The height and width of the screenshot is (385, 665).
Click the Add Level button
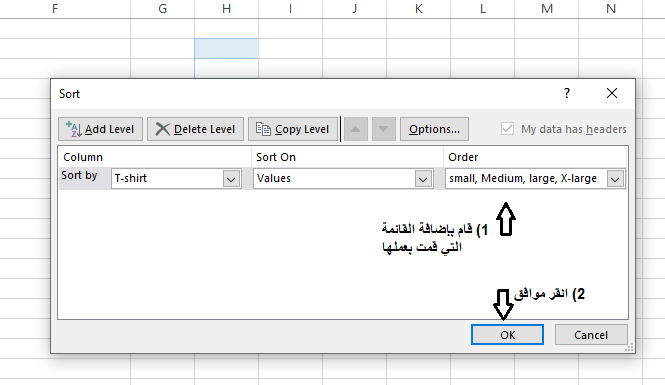pyautogui.click(x=101, y=129)
